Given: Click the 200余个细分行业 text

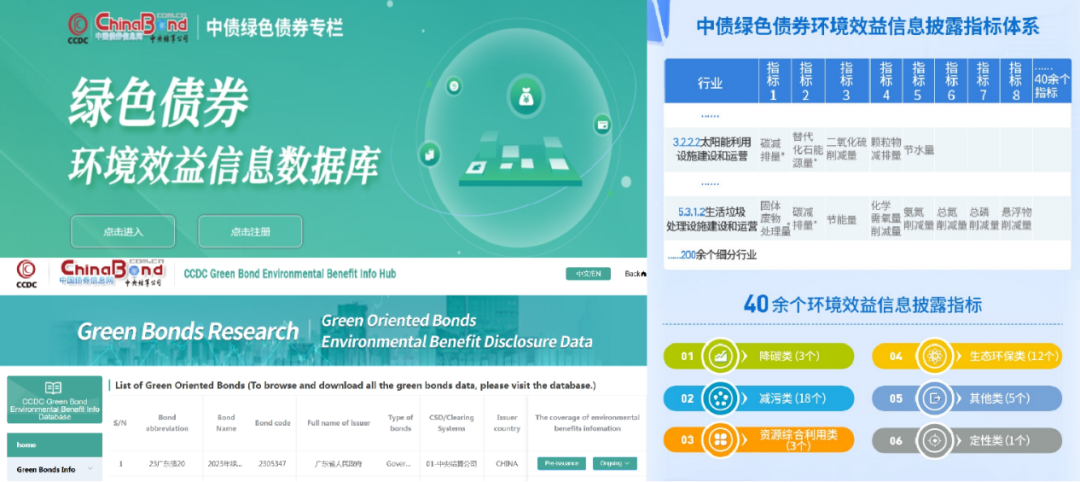Looking at the screenshot, I should [x=713, y=255].
